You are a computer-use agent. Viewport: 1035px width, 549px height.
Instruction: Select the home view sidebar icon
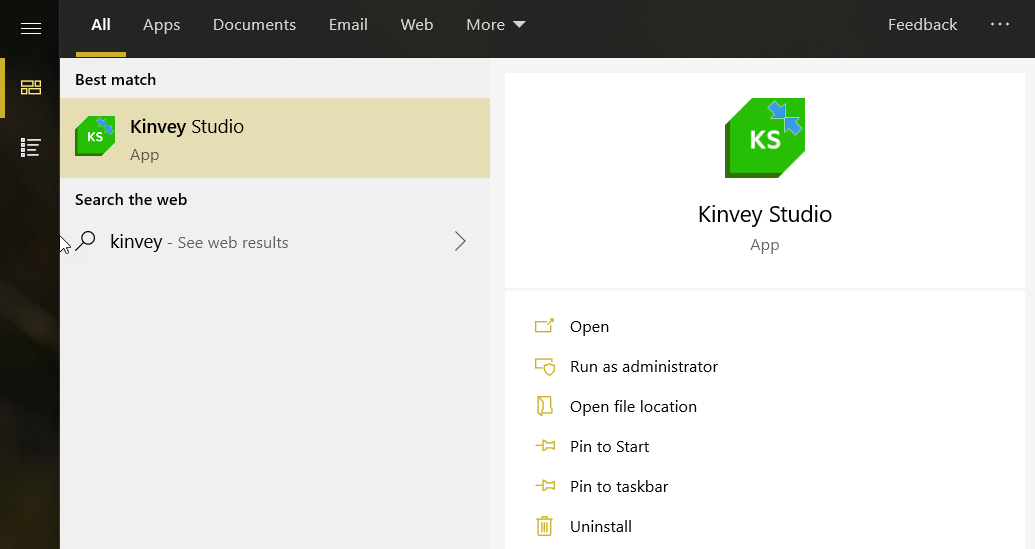[30, 87]
